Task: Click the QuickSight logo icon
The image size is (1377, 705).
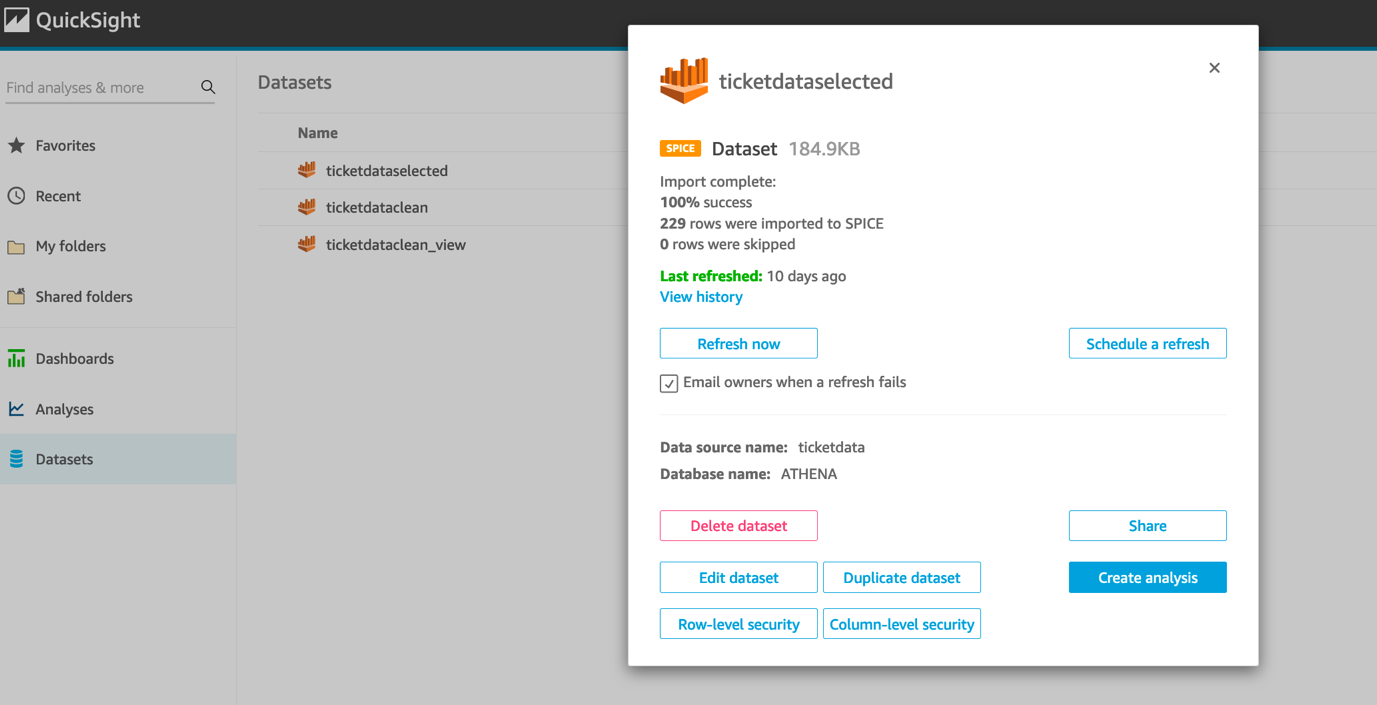Action: click(x=17, y=20)
